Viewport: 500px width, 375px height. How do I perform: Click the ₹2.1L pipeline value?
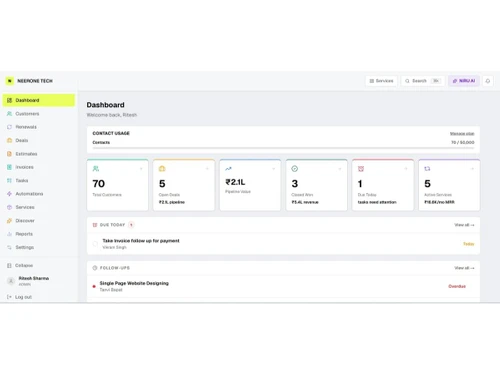[x=235, y=182]
